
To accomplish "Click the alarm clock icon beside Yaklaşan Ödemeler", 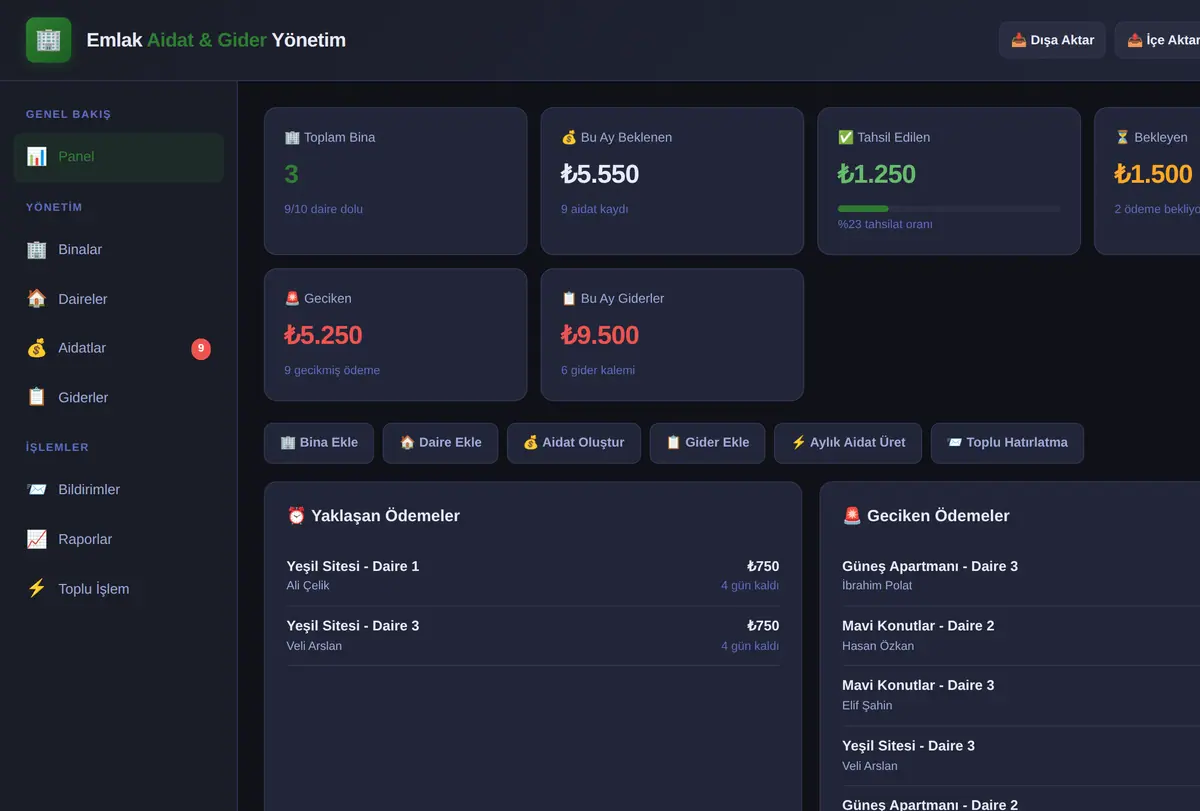I will pos(296,516).
